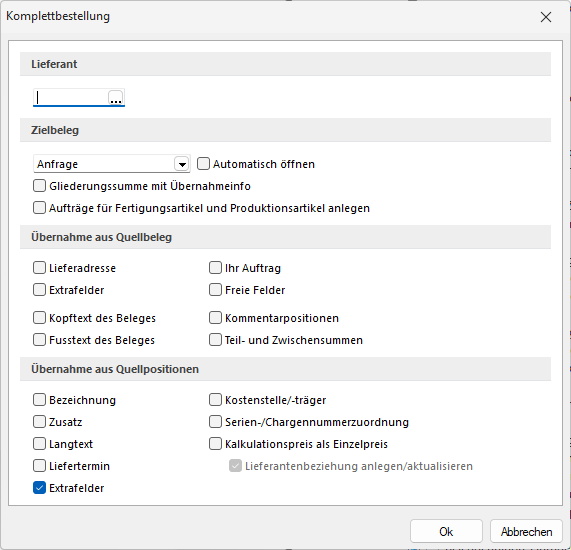Open supplier lookup via the ellipsis button
The width and height of the screenshot is (571, 550).
pyautogui.click(x=116, y=98)
